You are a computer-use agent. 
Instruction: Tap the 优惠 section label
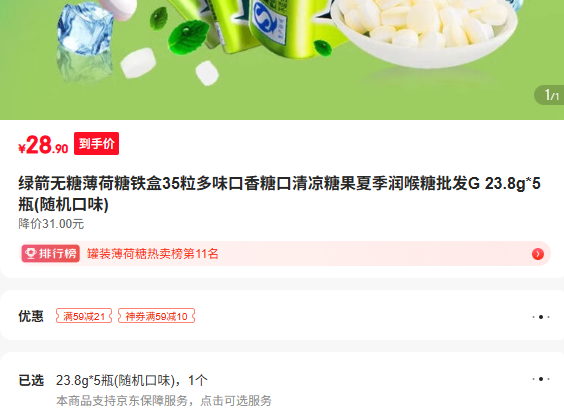(31, 316)
